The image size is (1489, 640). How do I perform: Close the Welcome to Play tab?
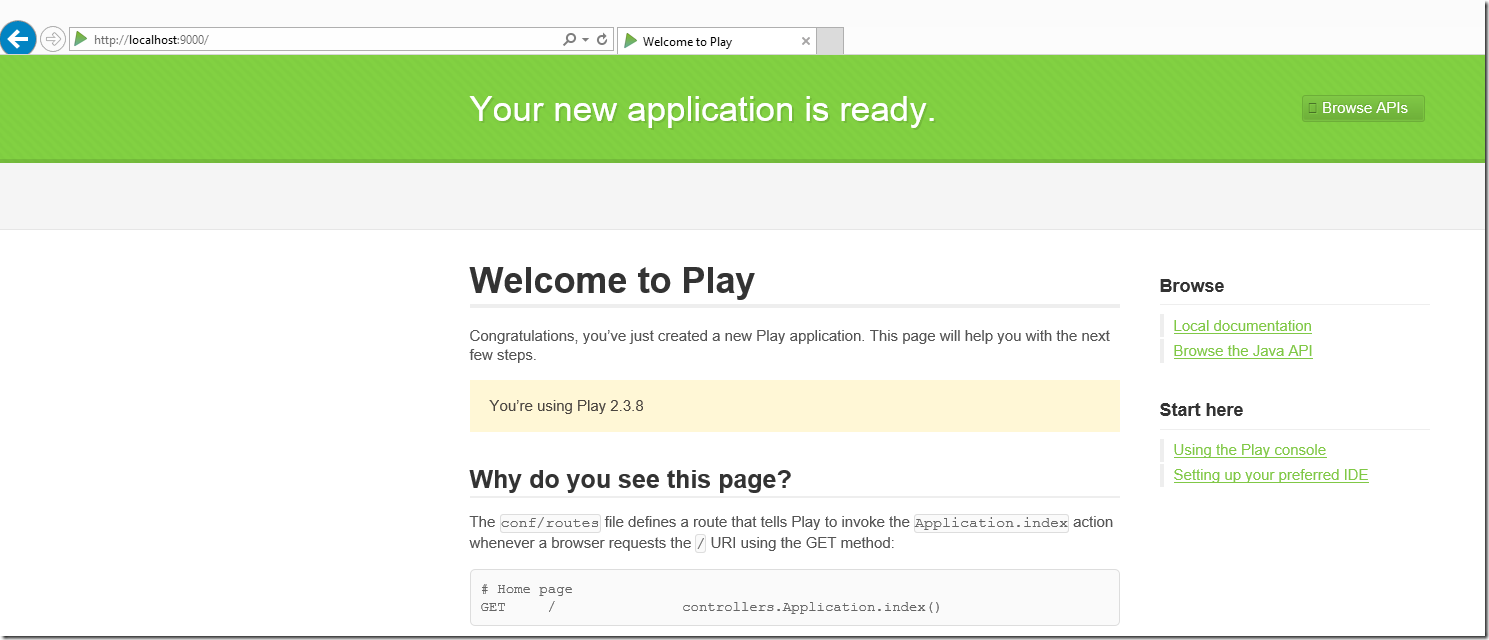point(806,41)
